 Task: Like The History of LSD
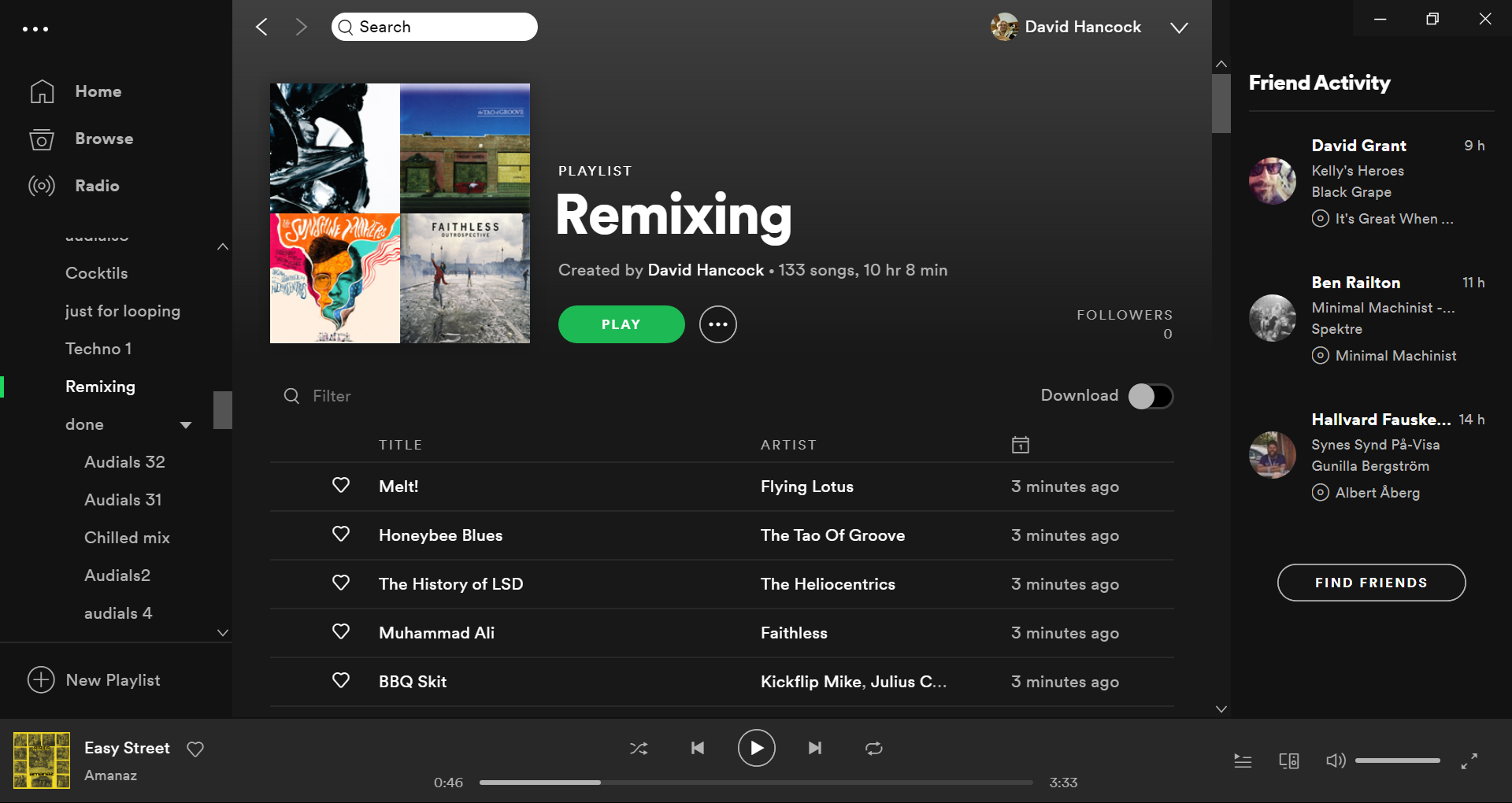[x=341, y=583]
